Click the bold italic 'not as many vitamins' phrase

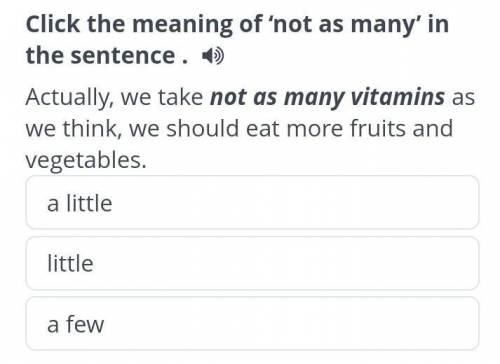click(x=327, y=98)
